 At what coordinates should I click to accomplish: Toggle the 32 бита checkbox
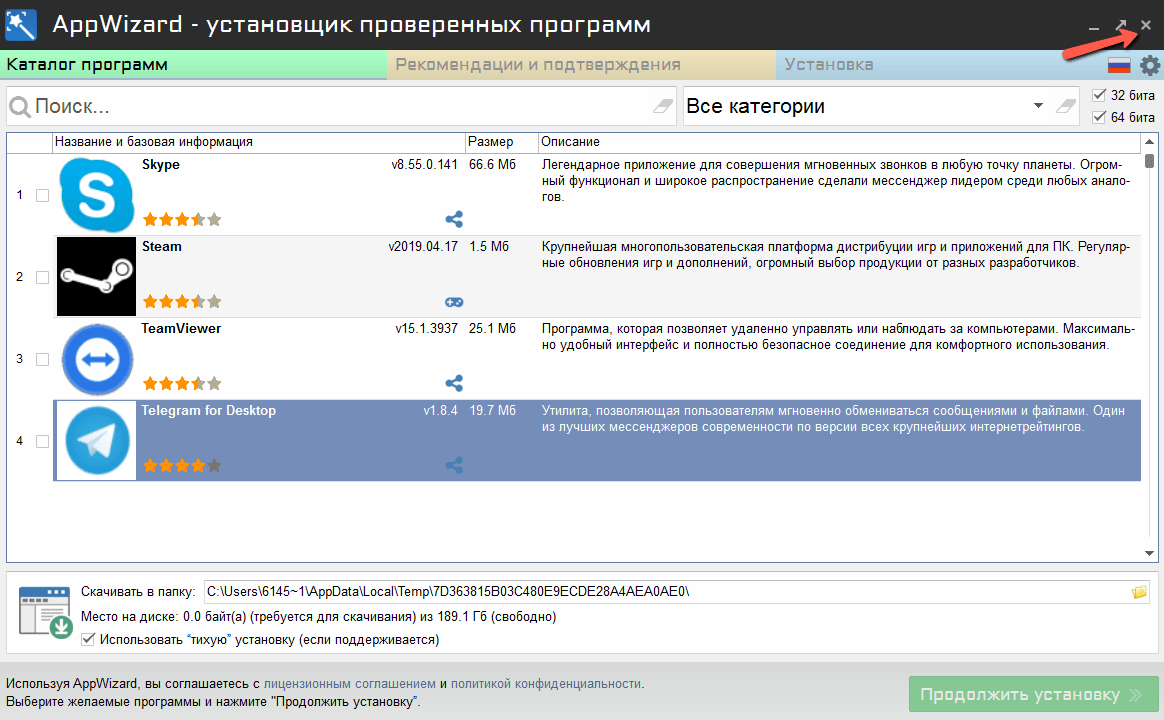pos(1100,95)
